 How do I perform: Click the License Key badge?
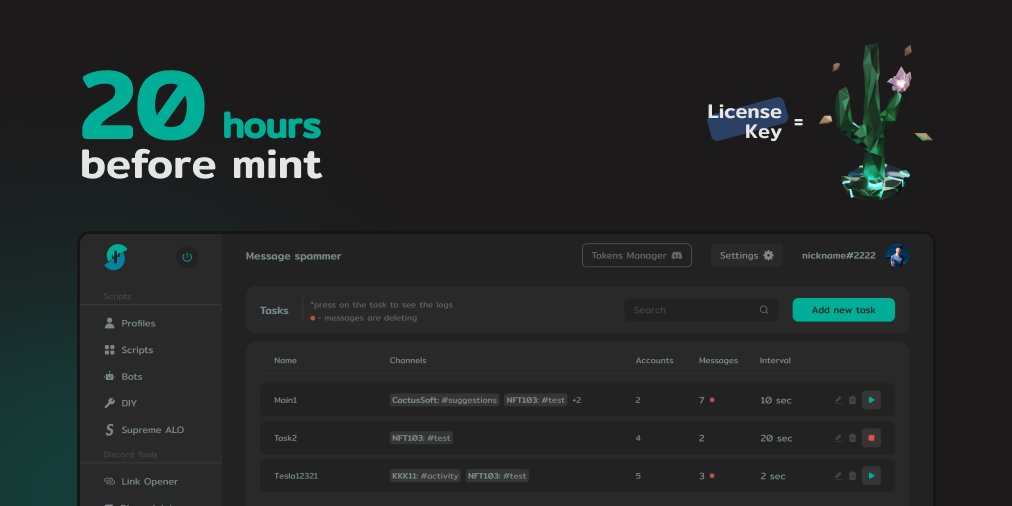747,120
